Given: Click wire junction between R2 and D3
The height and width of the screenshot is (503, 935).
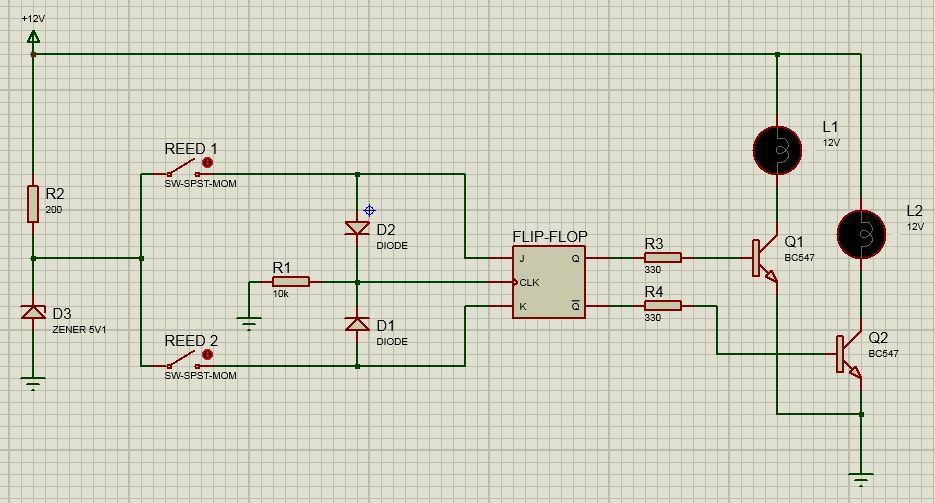Looking at the screenshot, I should [33, 258].
